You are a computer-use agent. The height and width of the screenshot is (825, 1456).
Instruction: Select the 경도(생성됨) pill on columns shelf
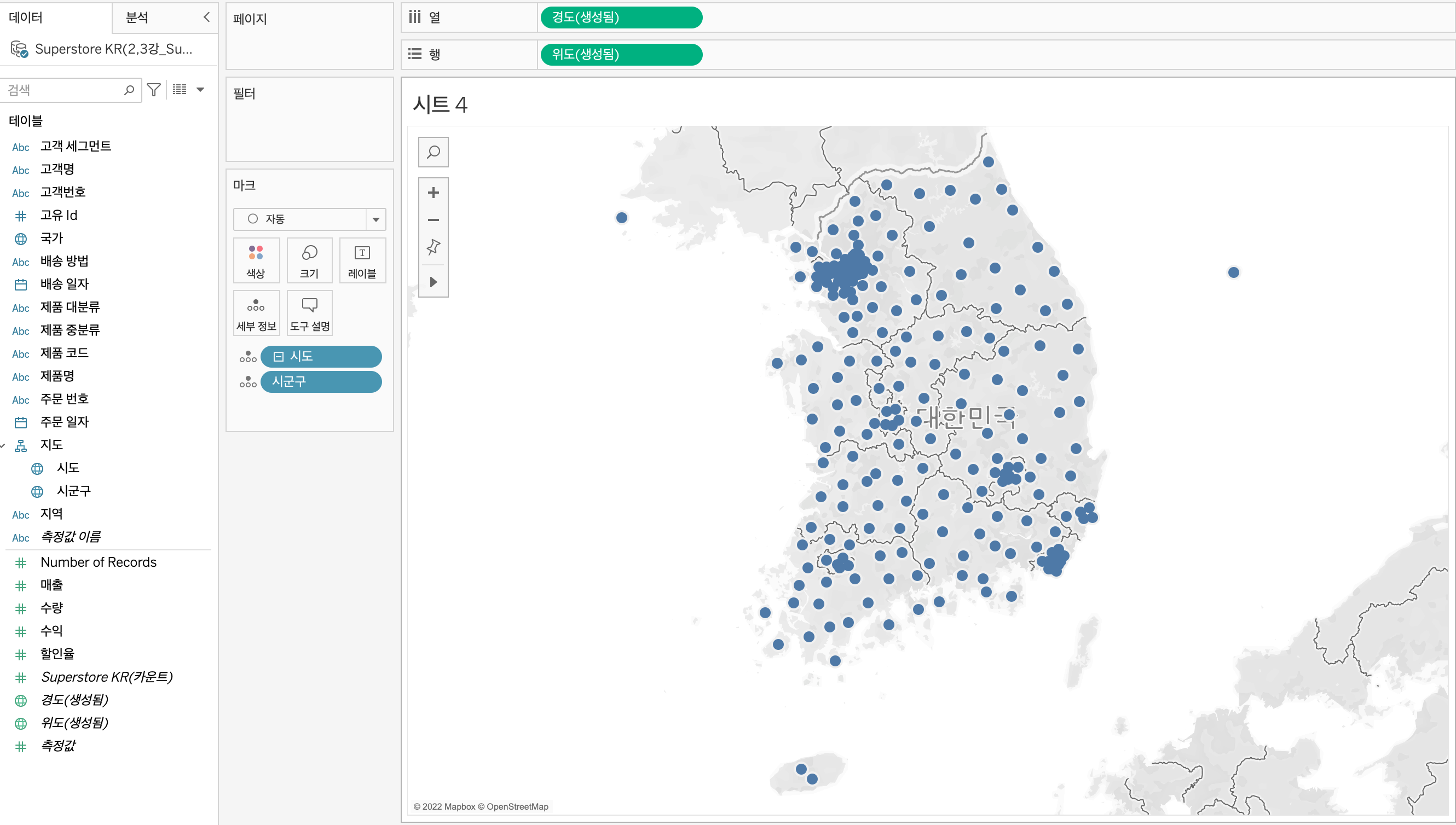pos(621,18)
